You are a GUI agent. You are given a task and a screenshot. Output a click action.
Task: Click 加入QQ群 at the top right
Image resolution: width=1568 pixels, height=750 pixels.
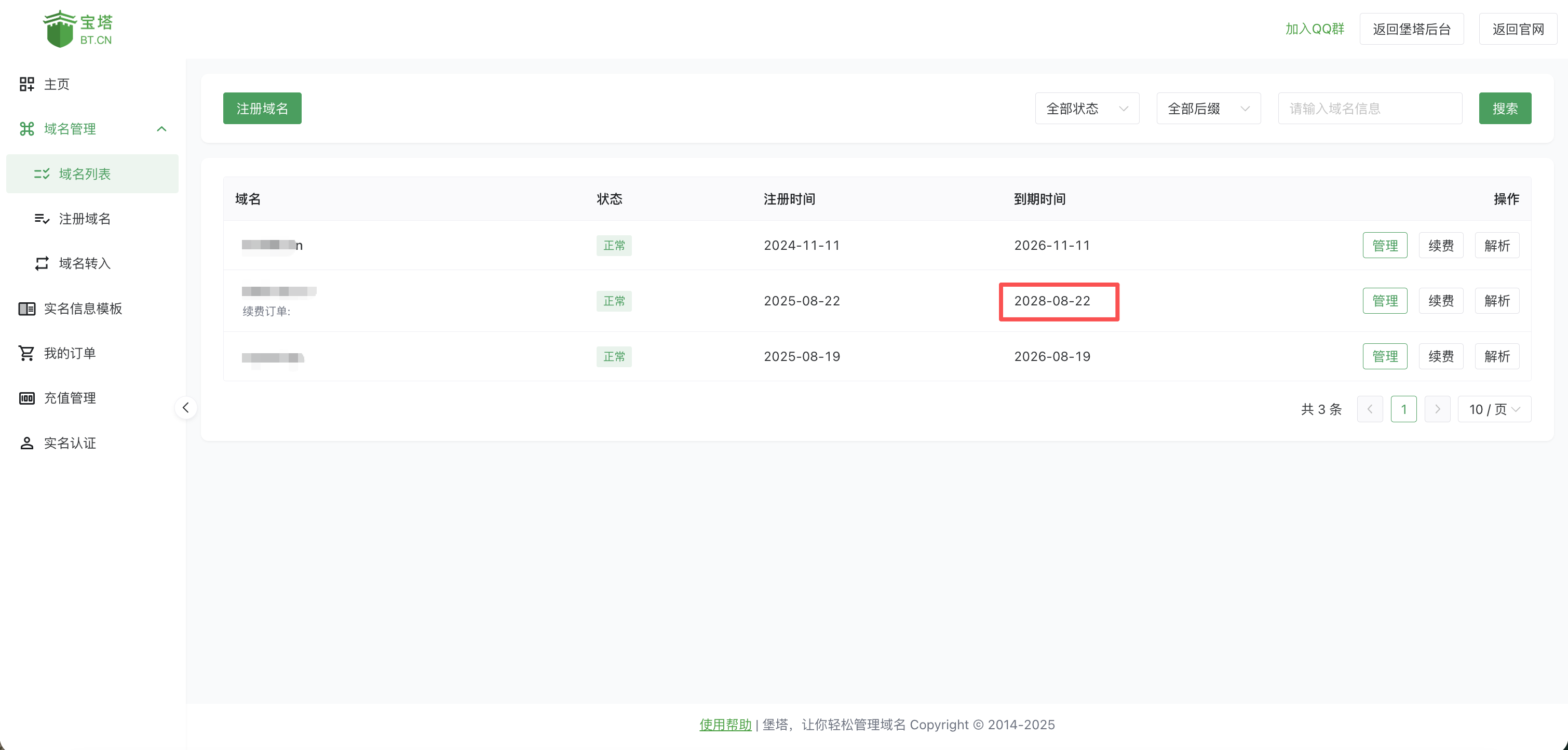click(x=1315, y=28)
